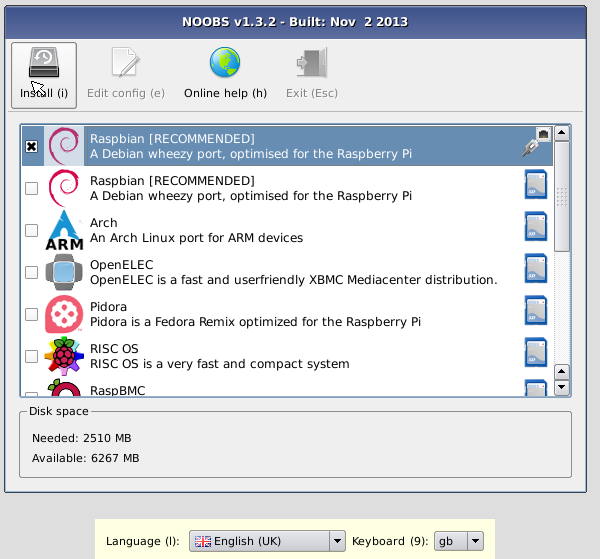The width and height of the screenshot is (600, 559).
Task: Click the Pidora logo icon
Action: (x=64, y=314)
